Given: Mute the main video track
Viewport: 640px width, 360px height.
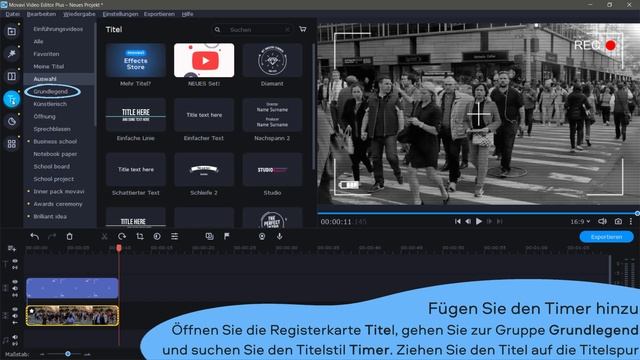Looking at the screenshot, I should [15, 316].
